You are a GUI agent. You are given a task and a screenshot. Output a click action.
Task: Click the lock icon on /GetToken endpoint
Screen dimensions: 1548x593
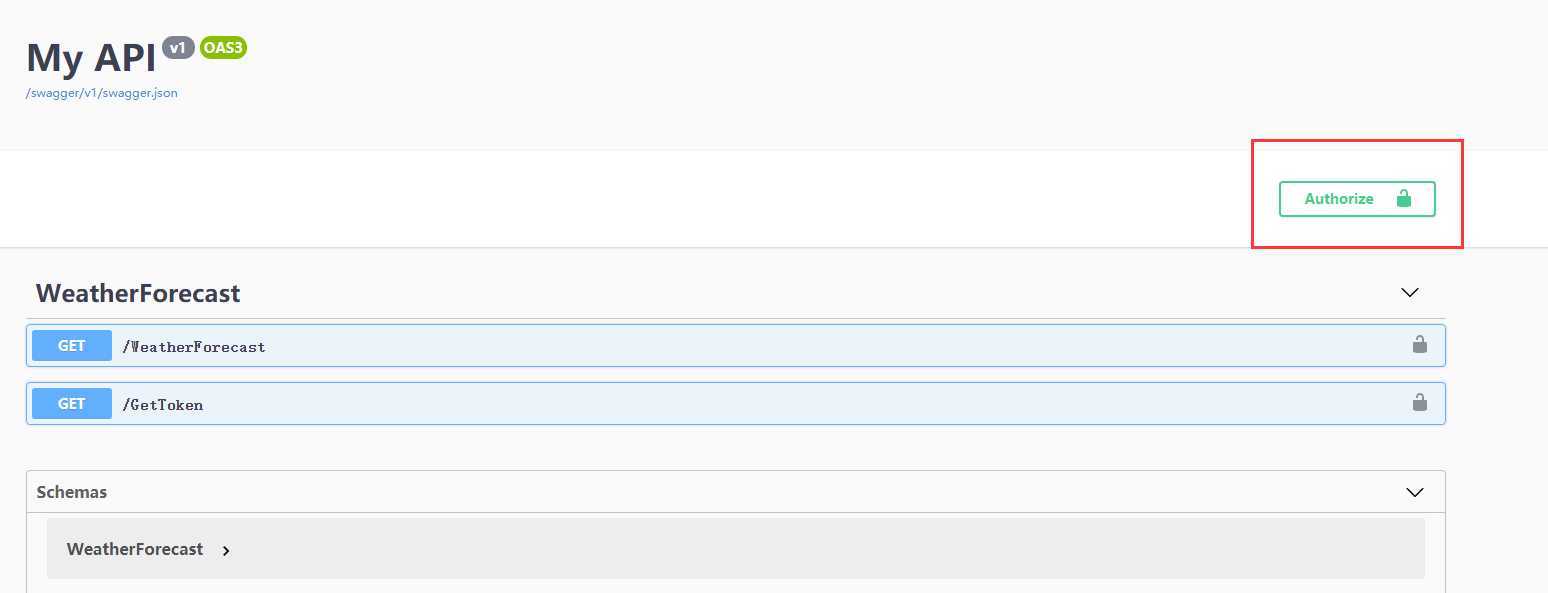point(1419,403)
